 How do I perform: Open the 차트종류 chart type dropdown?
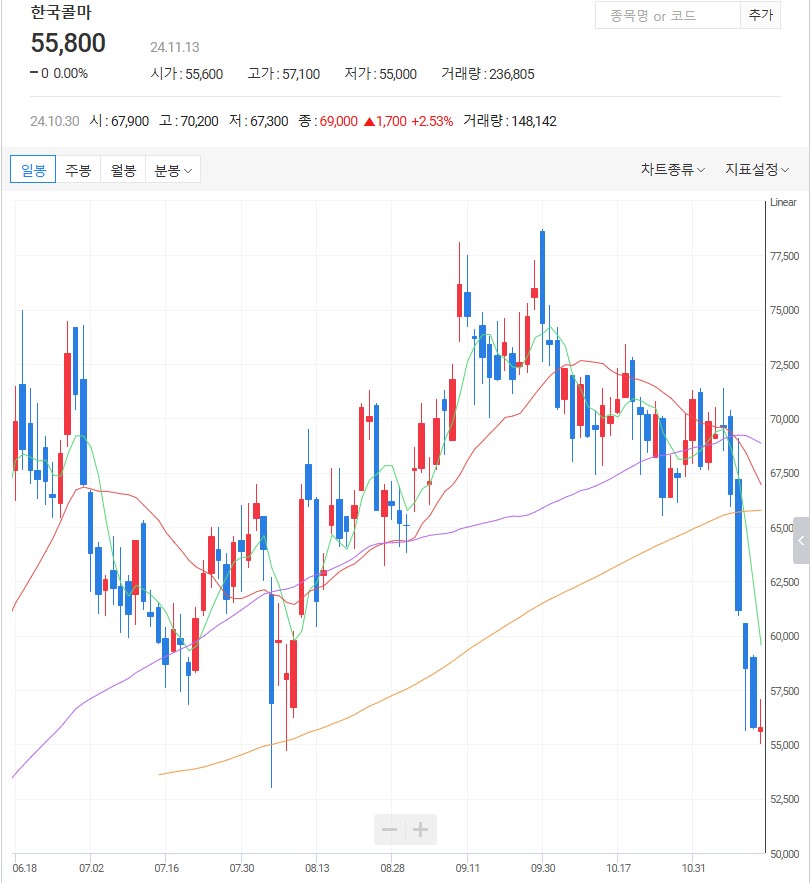click(672, 170)
